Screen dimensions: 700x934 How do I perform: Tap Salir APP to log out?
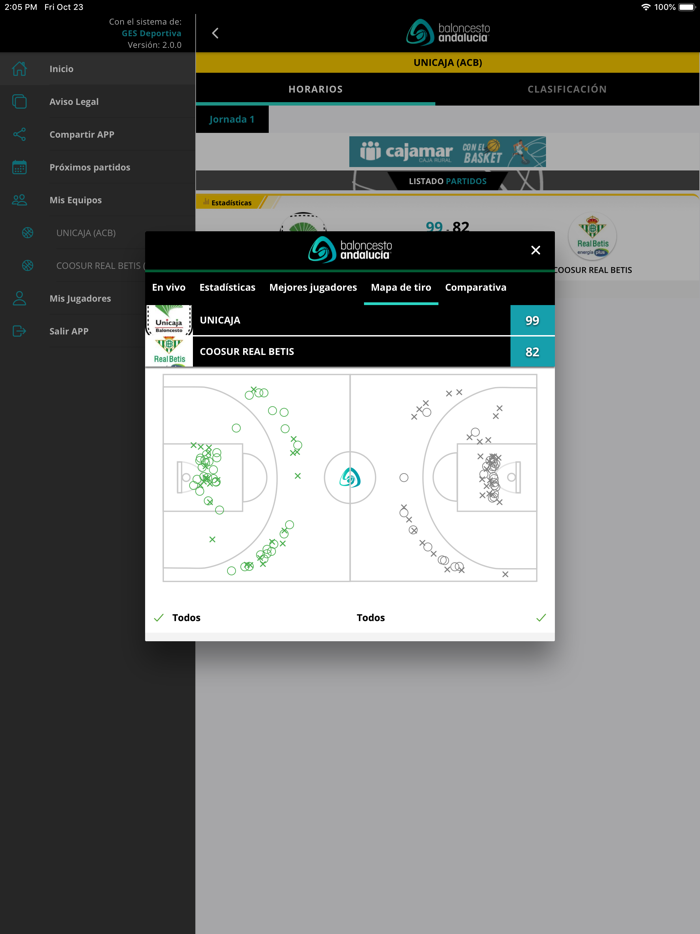point(73,331)
